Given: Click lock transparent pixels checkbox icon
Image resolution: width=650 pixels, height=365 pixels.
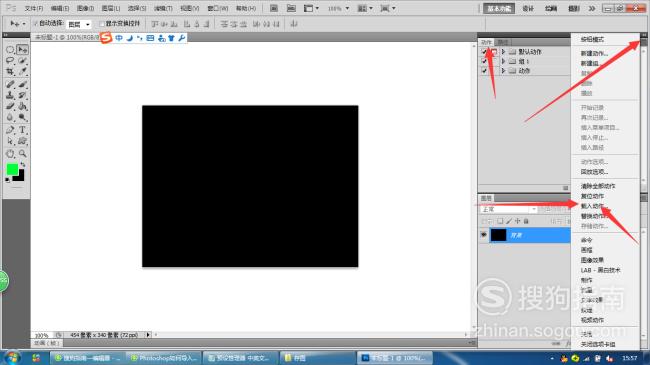Looking at the screenshot, I should [x=500, y=221].
